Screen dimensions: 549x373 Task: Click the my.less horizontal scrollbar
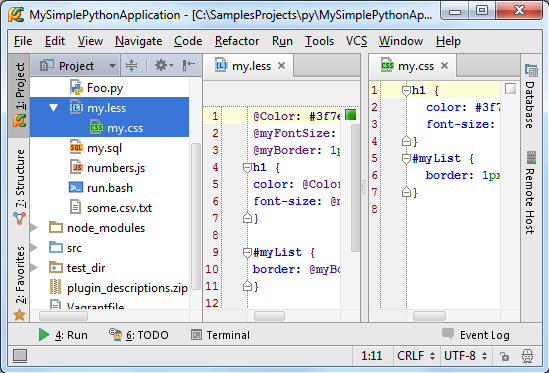click(x=269, y=316)
